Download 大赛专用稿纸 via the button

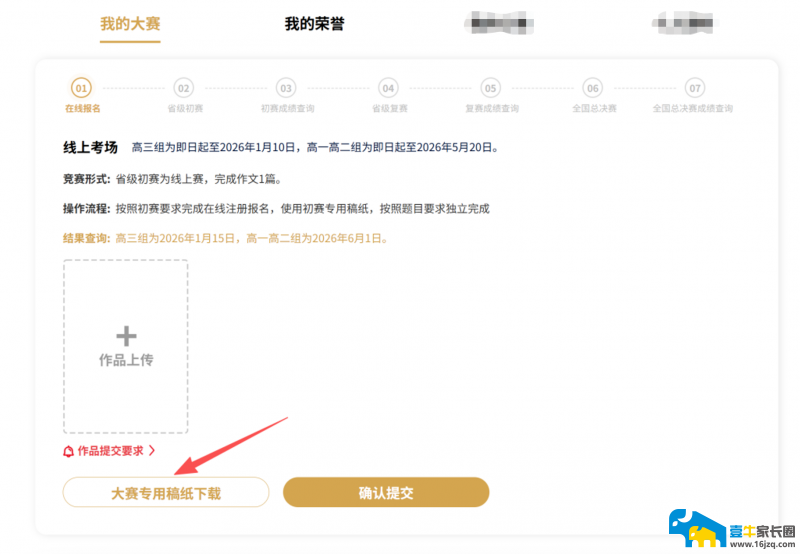point(166,492)
